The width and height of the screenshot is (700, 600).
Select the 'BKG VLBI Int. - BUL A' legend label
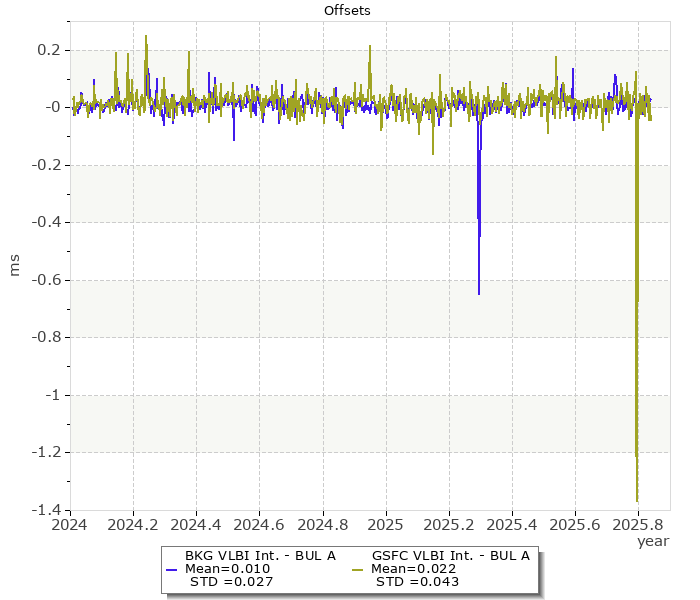tap(260, 555)
